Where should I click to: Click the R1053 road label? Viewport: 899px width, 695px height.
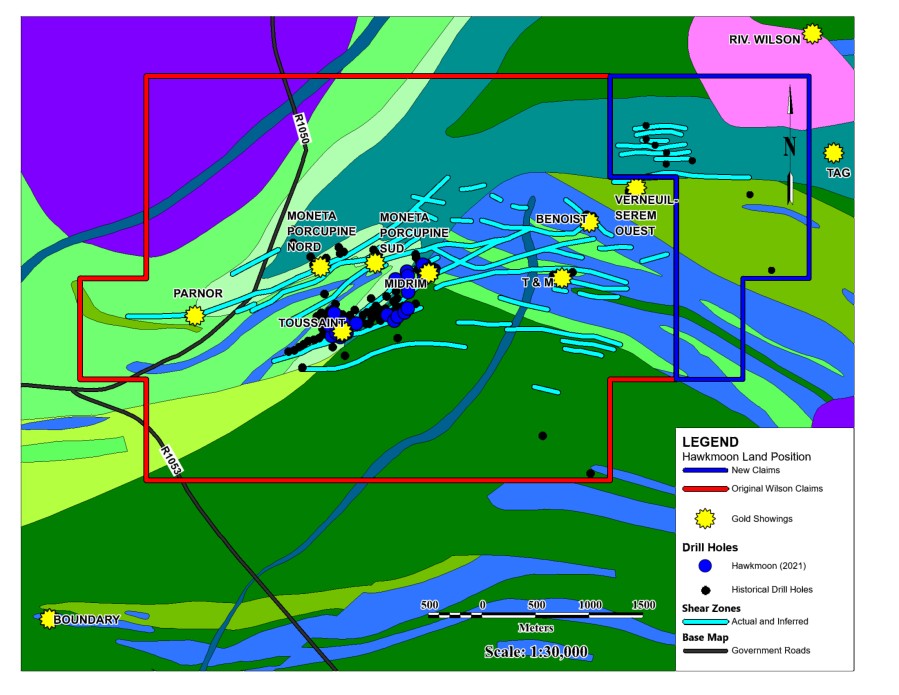tap(171, 460)
